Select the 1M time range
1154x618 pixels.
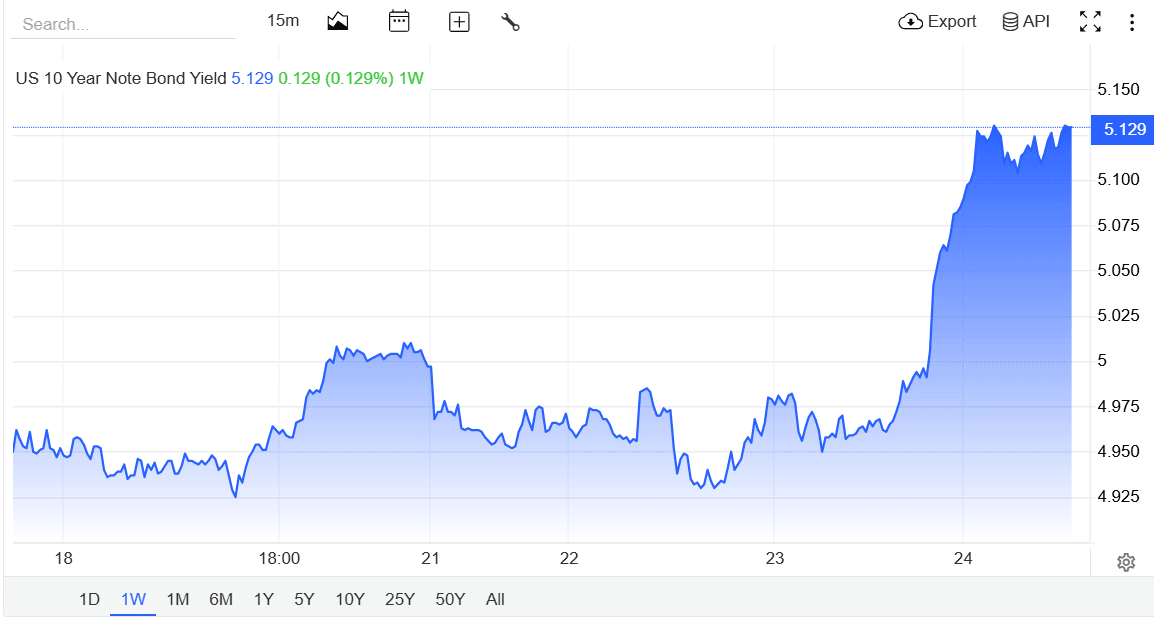[177, 599]
